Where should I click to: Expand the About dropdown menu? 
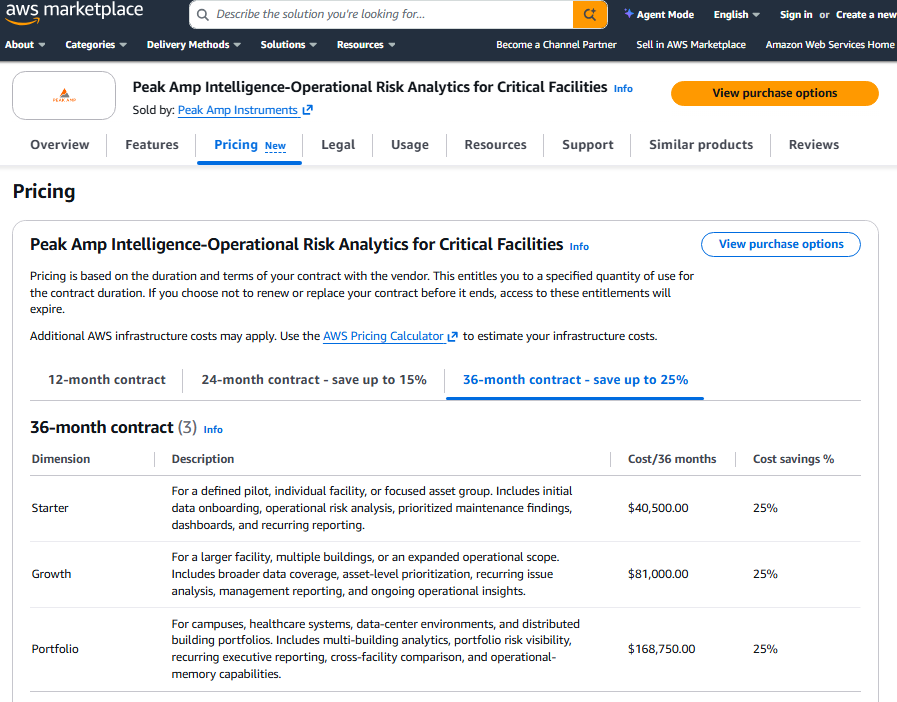(x=25, y=45)
